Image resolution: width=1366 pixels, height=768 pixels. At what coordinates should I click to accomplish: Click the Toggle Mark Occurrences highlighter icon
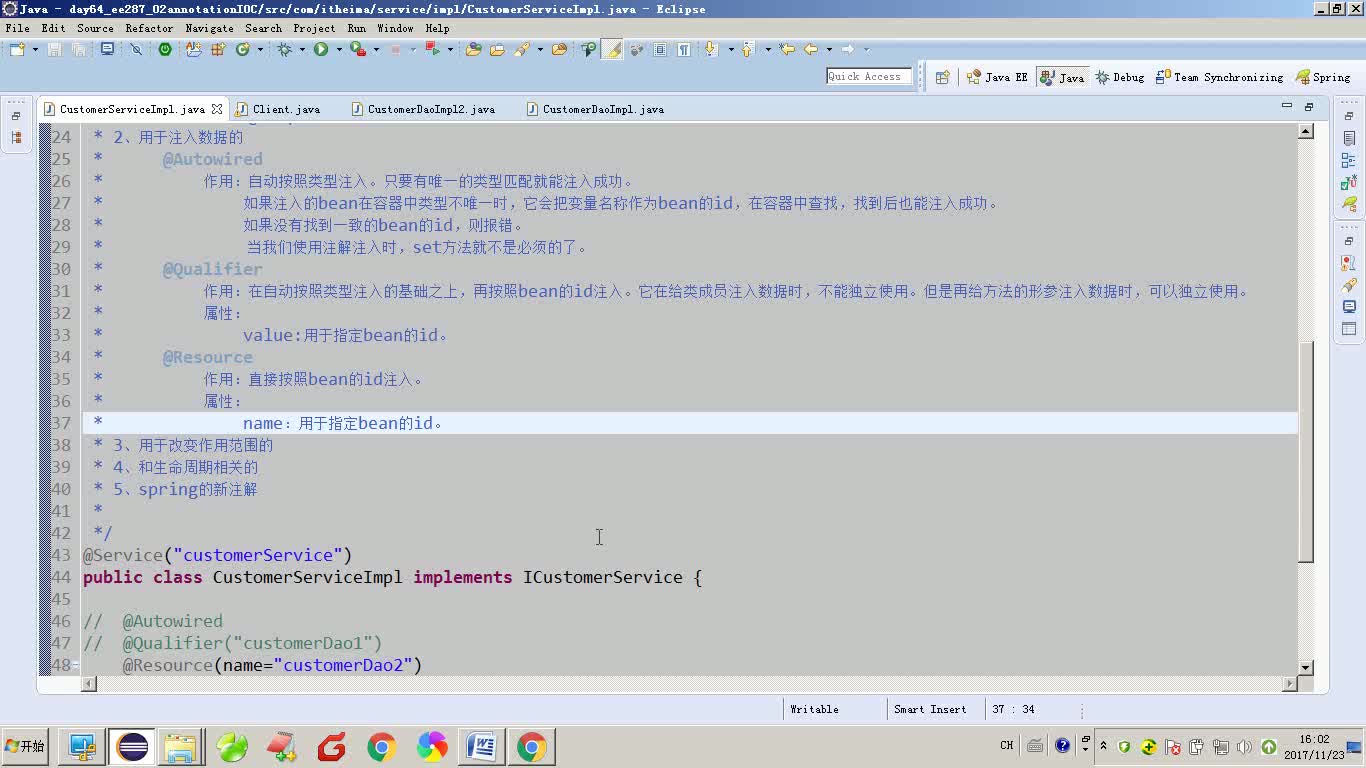pyautogui.click(x=612, y=49)
